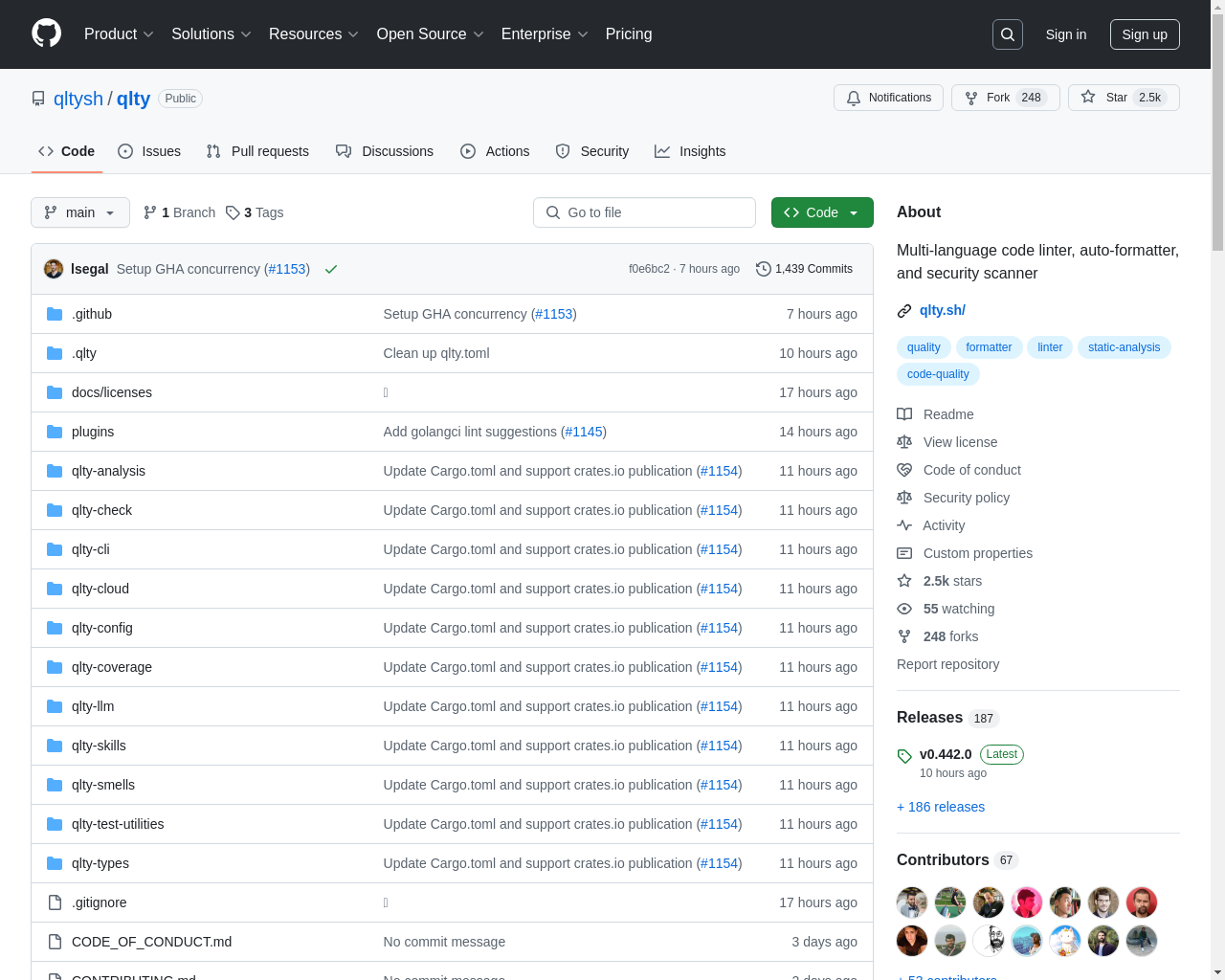Expand the Enterprise menu
This screenshot has width=1225, height=980.
pos(545,34)
